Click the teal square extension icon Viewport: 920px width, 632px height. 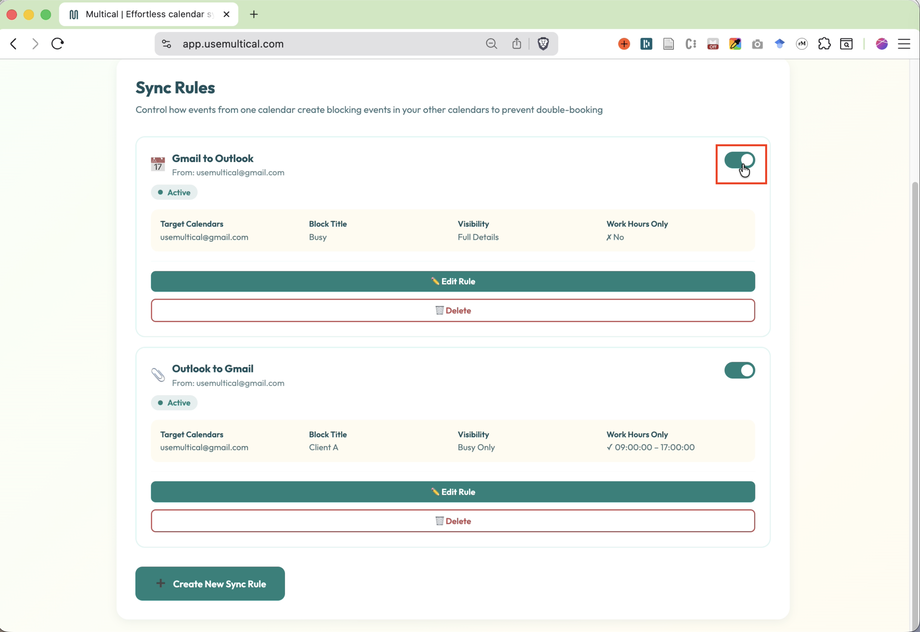tap(647, 44)
